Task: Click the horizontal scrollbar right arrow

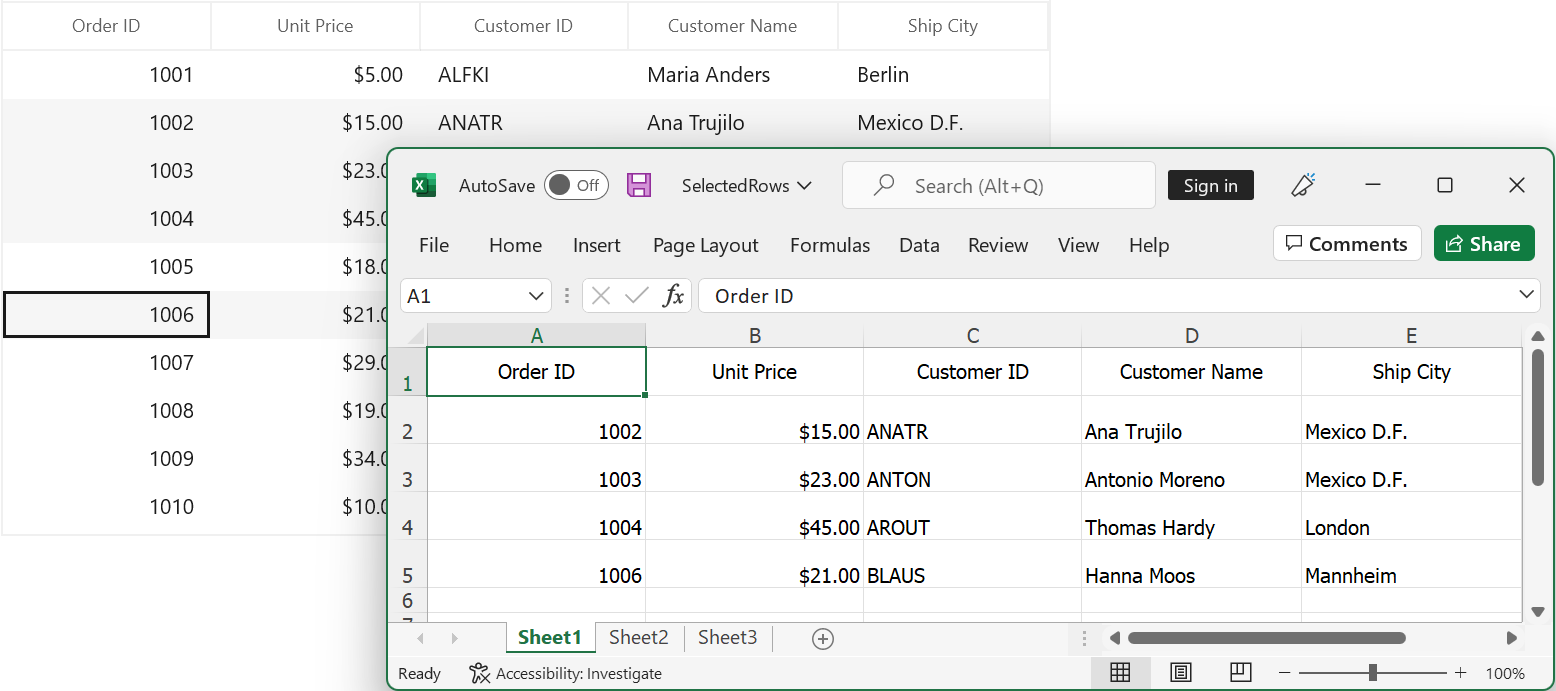Action: pyautogui.click(x=1511, y=638)
